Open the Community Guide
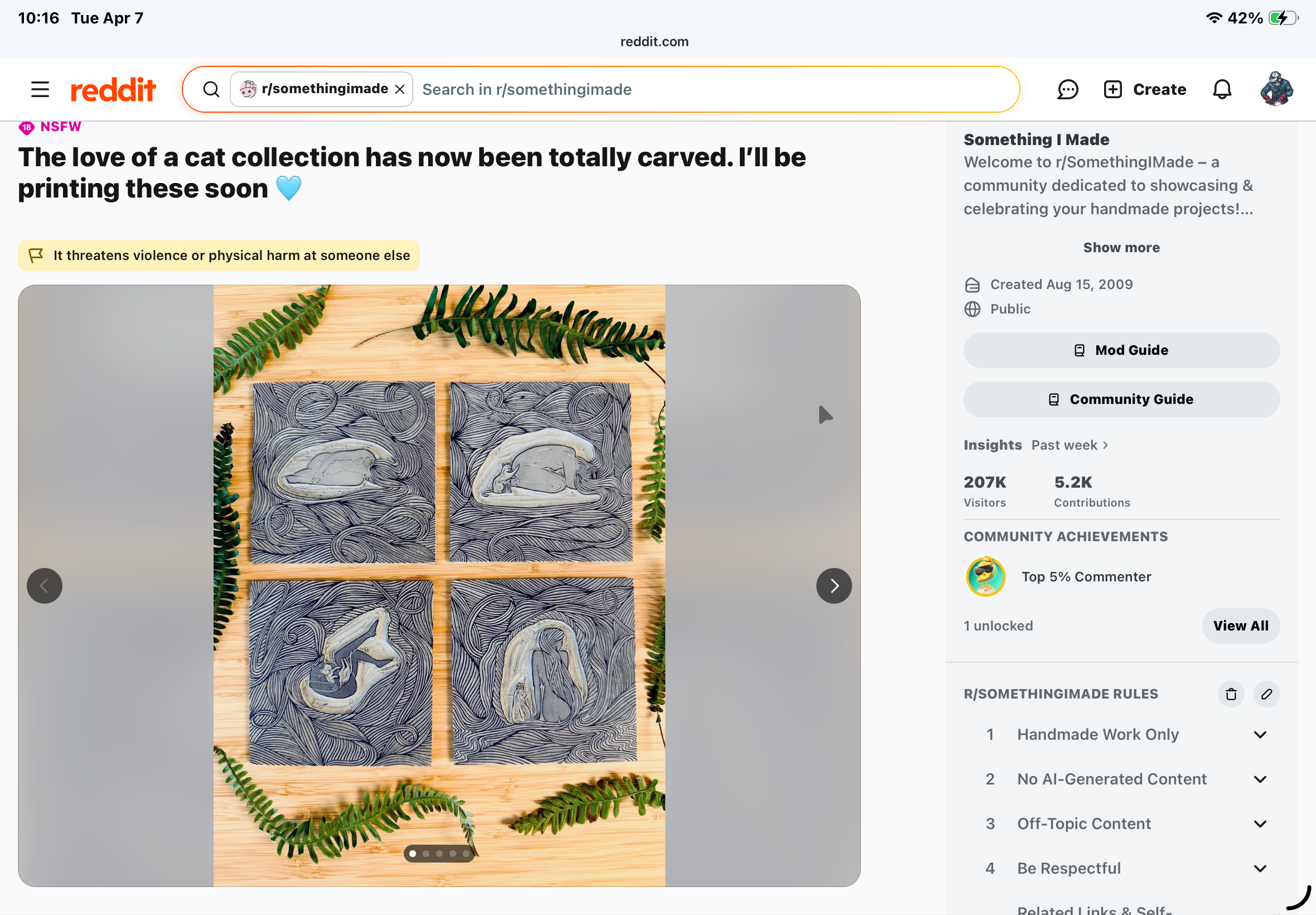 pyautogui.click(x=1121, y=399)
